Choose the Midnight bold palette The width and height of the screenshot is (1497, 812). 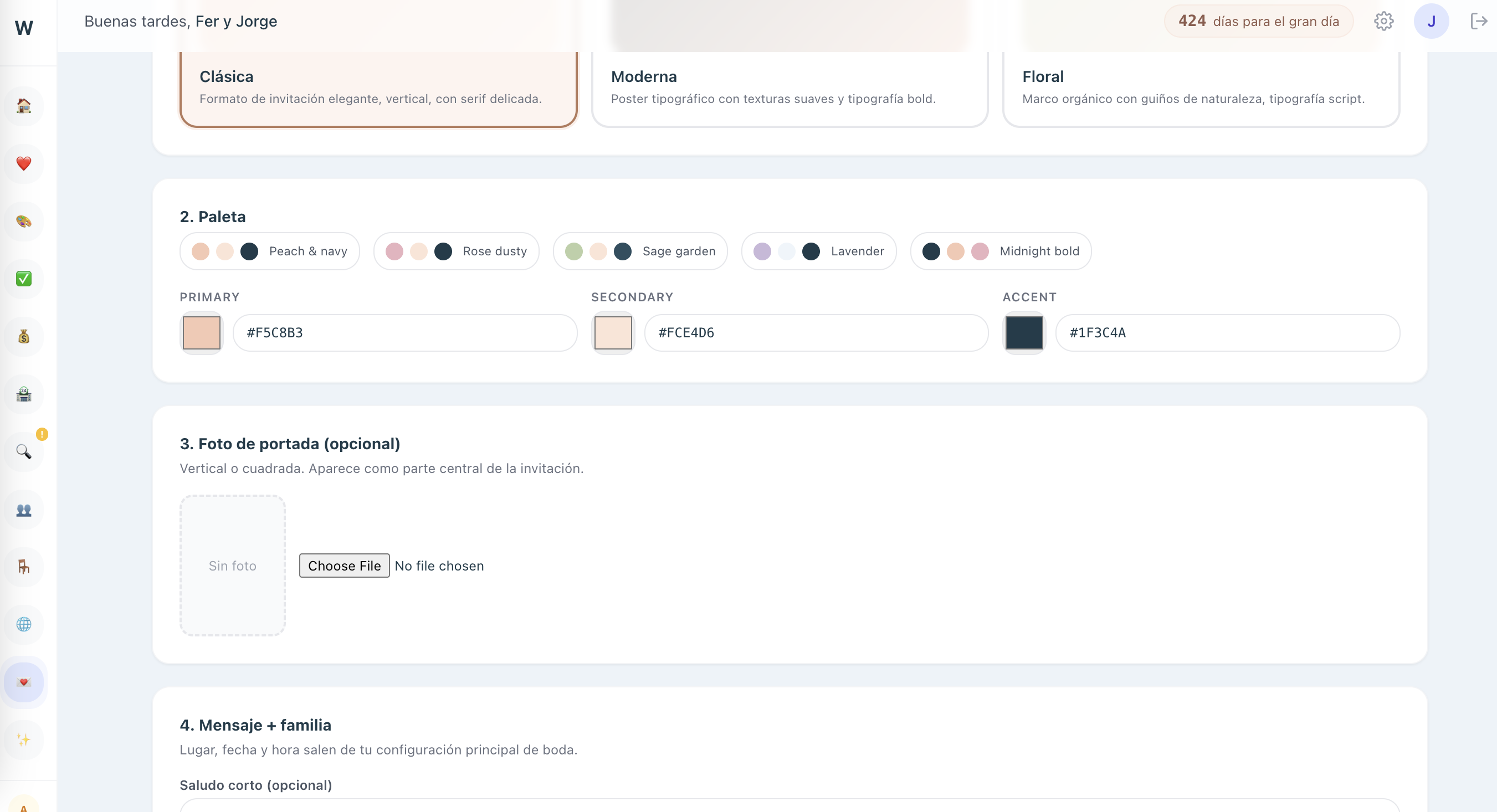coord(1001,251)
